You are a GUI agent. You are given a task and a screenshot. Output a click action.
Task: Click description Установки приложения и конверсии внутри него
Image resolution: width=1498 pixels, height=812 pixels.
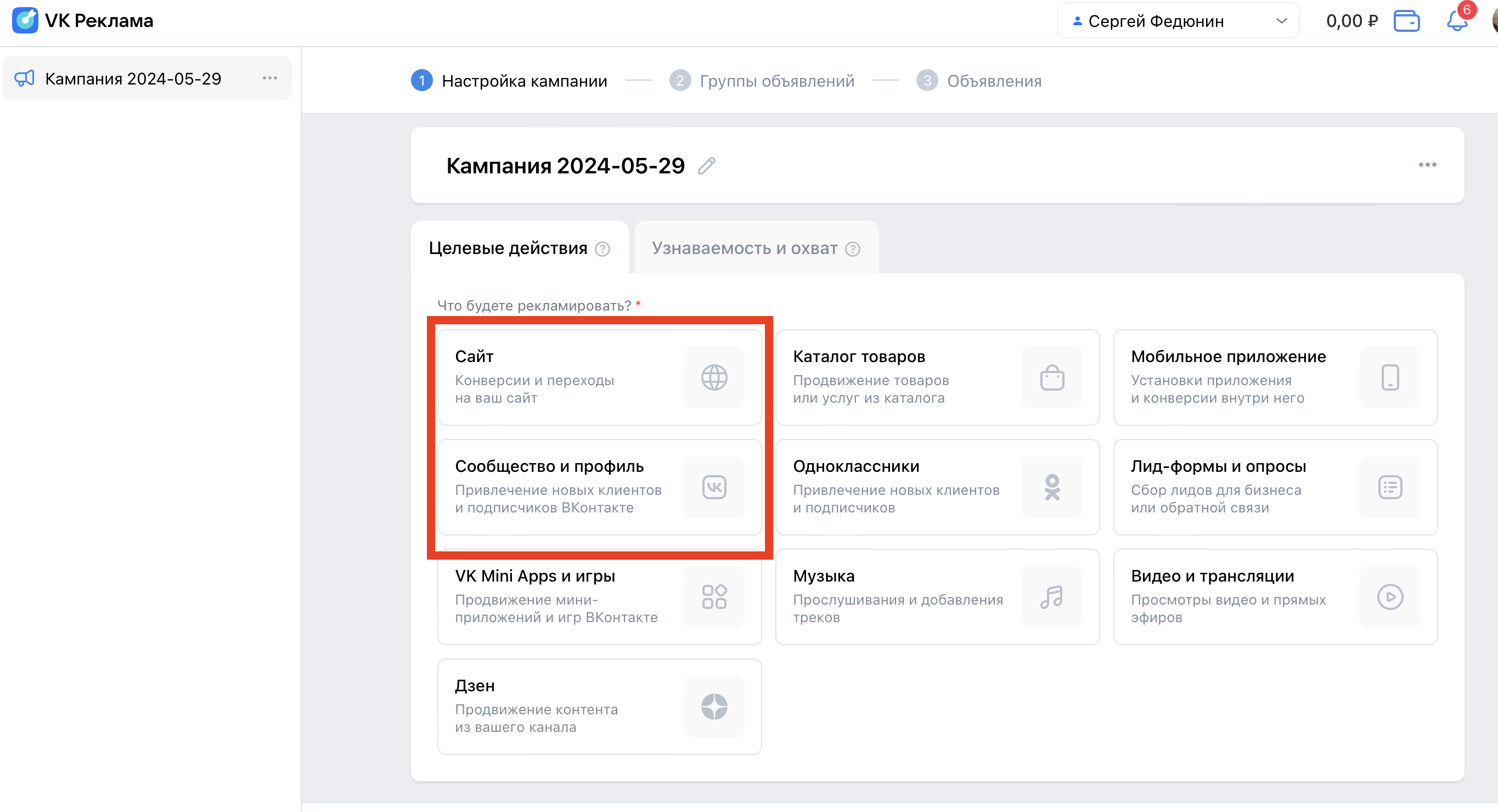pos(1218,389)
